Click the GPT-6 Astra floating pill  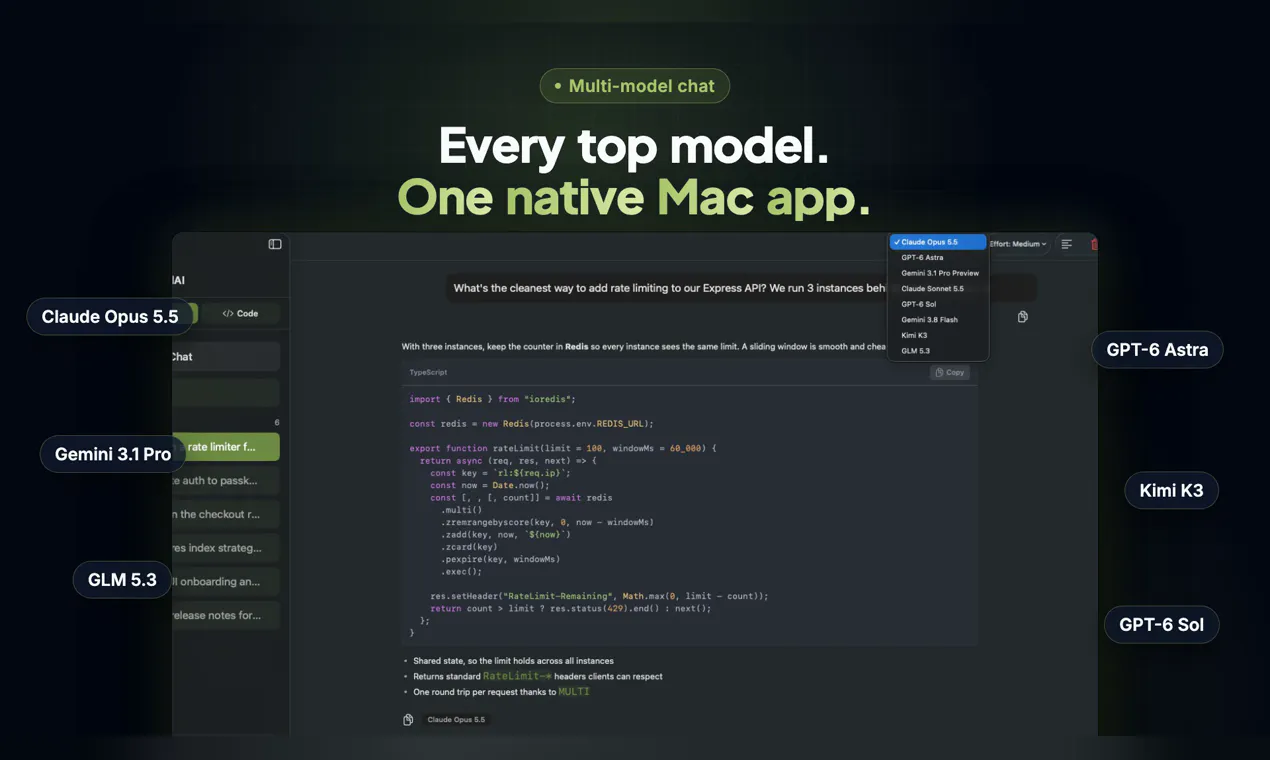(x=1157, y=350)
